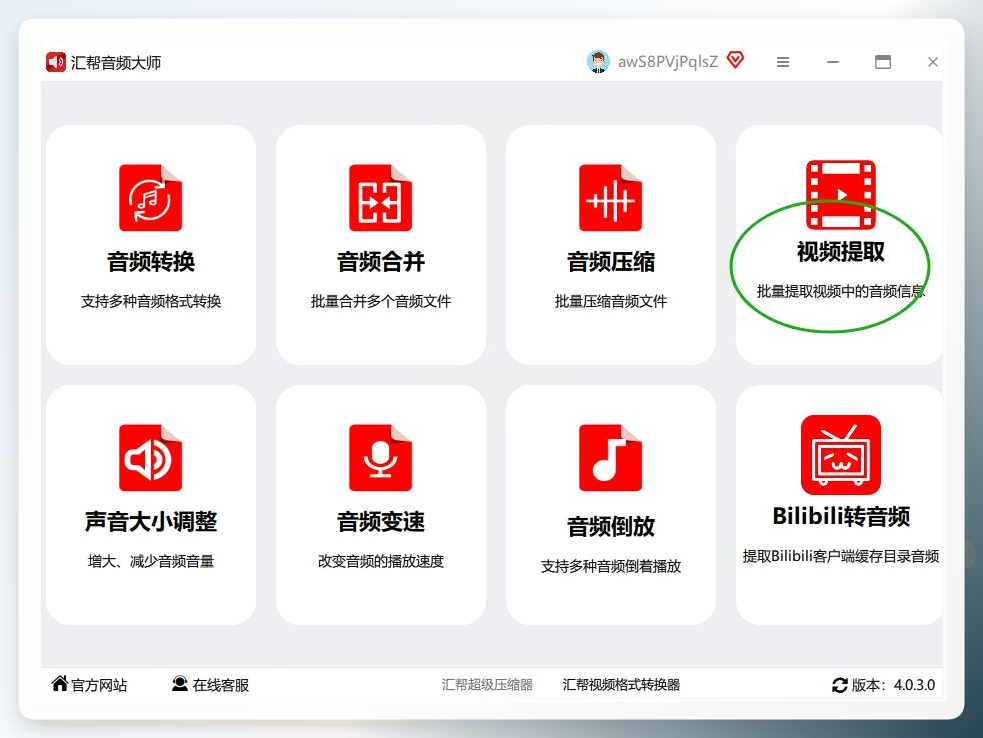Viewport: 983px width, 738px height.
Task: Close the 汇帮音频大师 window
Action: (933, 62)
